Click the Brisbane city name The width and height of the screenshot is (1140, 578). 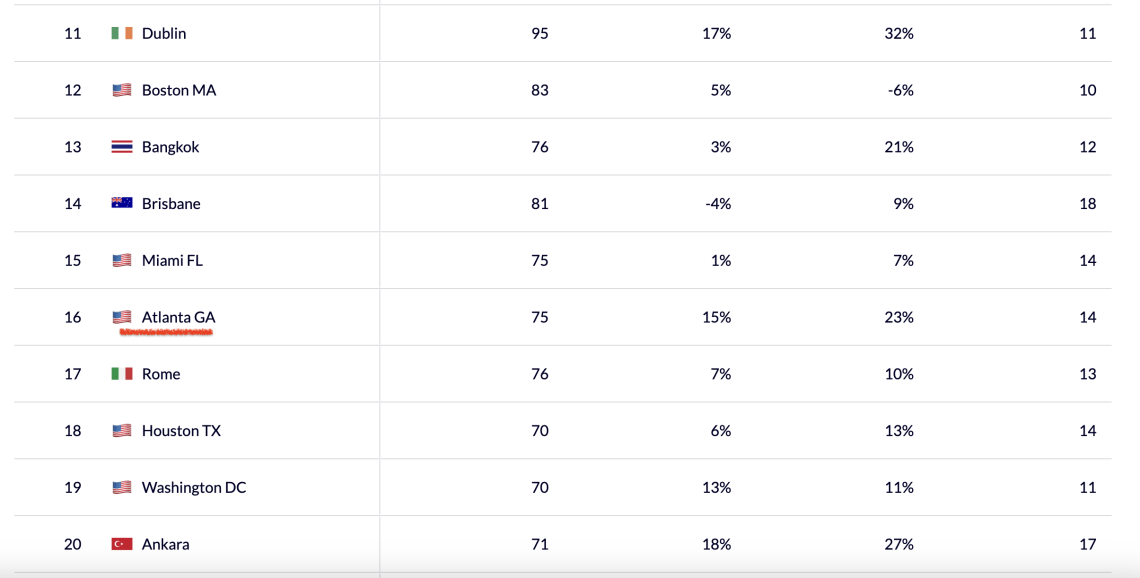click(x=171, y=203)
